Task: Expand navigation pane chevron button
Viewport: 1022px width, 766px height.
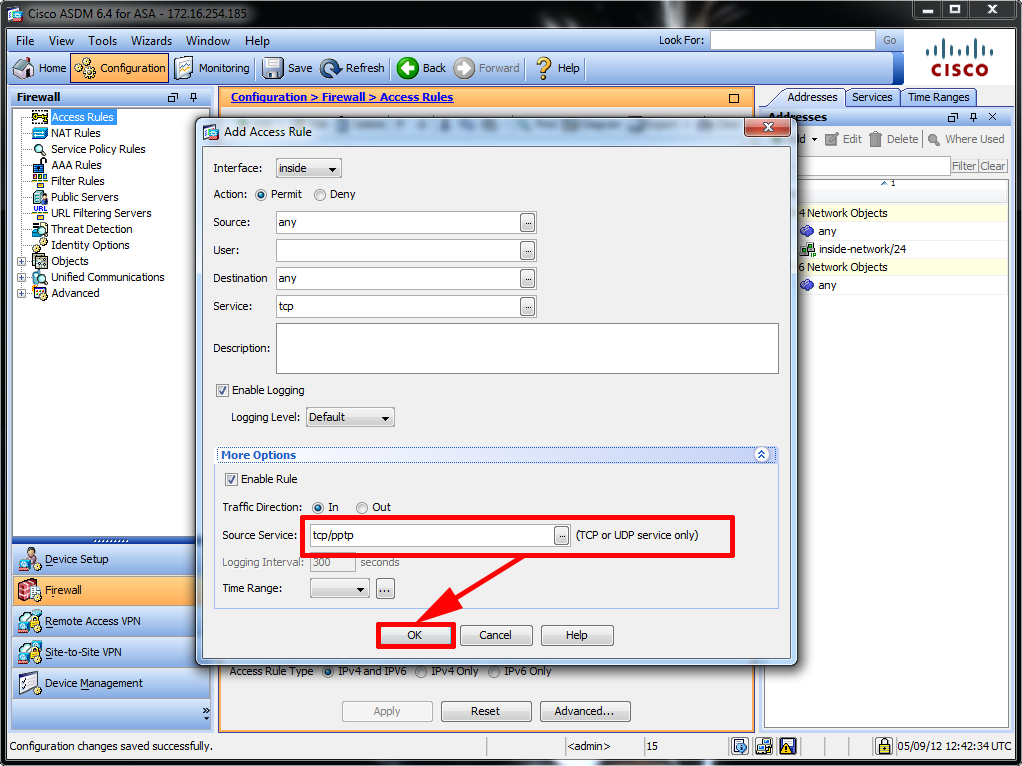Action: [x=206, y=713]
